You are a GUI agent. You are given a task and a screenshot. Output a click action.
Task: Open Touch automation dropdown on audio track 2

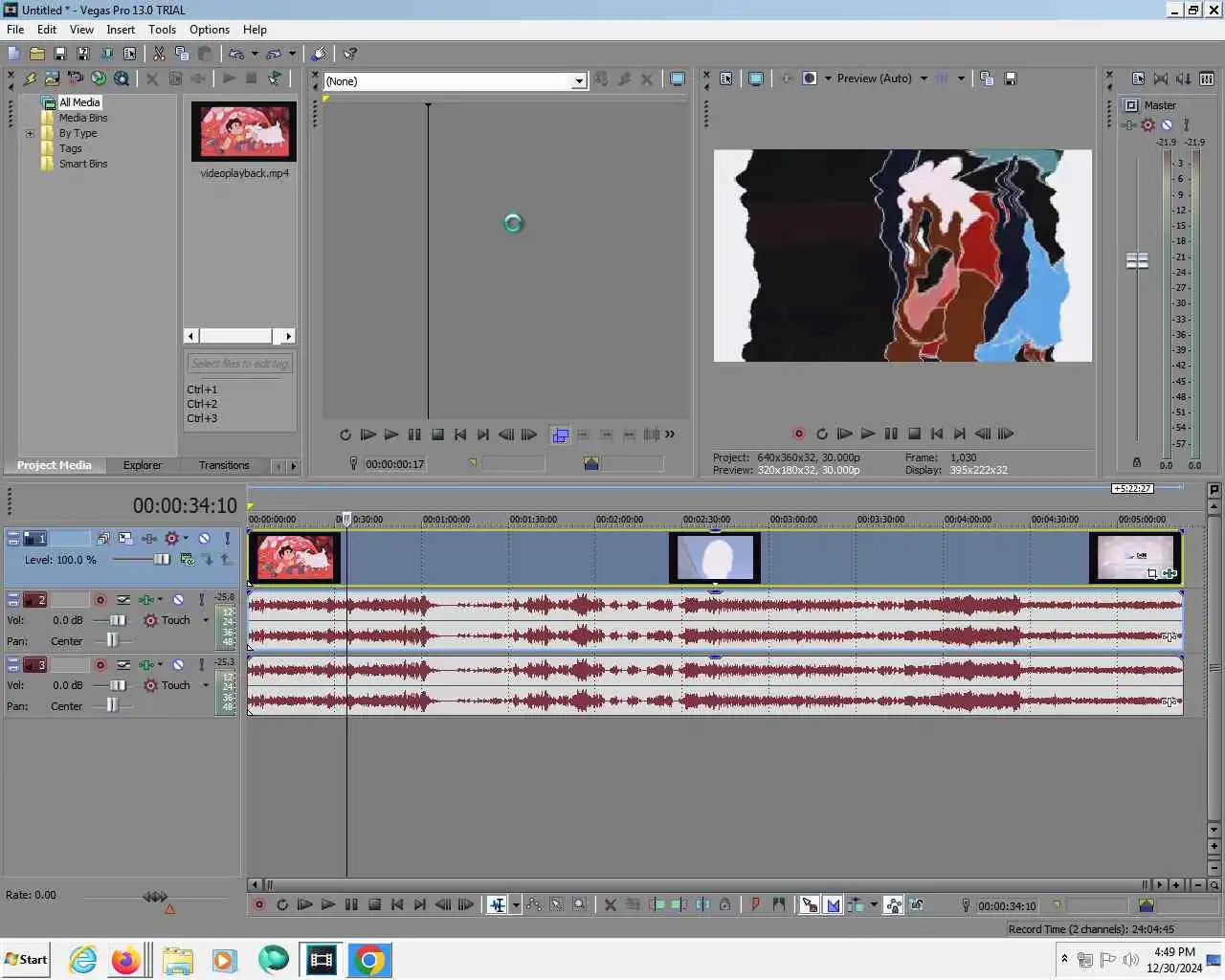[206, 620]
